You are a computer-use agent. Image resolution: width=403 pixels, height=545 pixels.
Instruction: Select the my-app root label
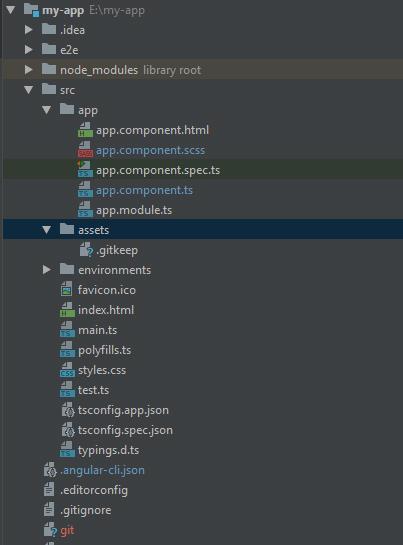pyautogui.click(x=63, y=10)
